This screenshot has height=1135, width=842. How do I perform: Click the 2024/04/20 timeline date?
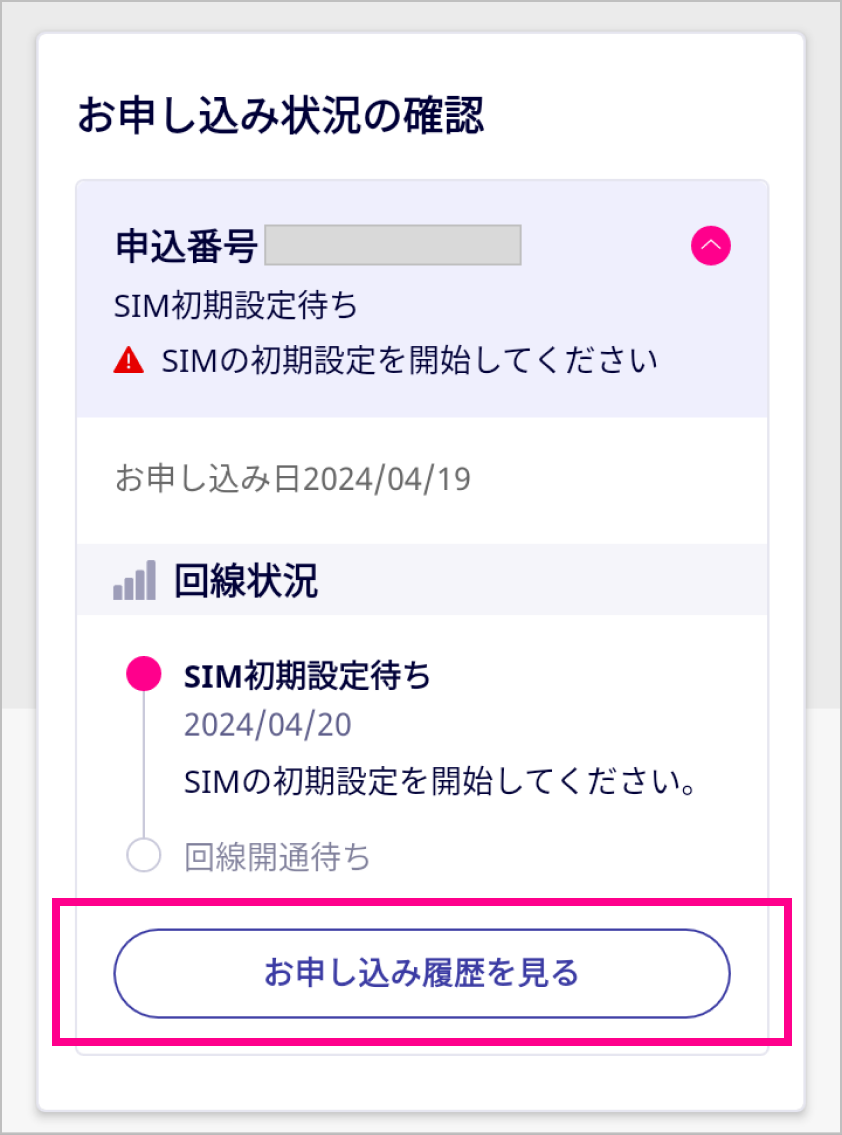coord(268,724)
